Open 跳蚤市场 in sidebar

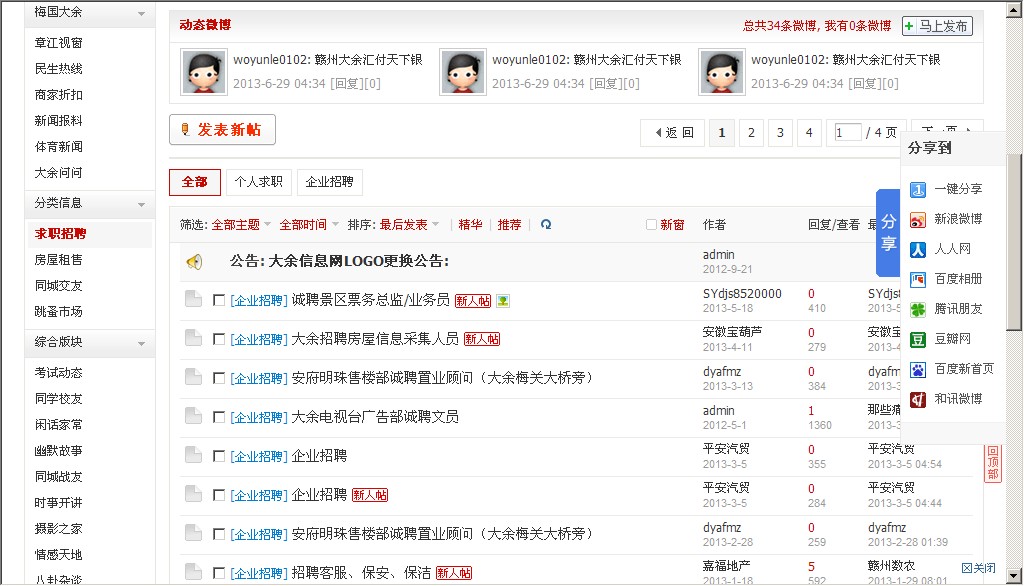pyautogui.click(x=59, y=312)
